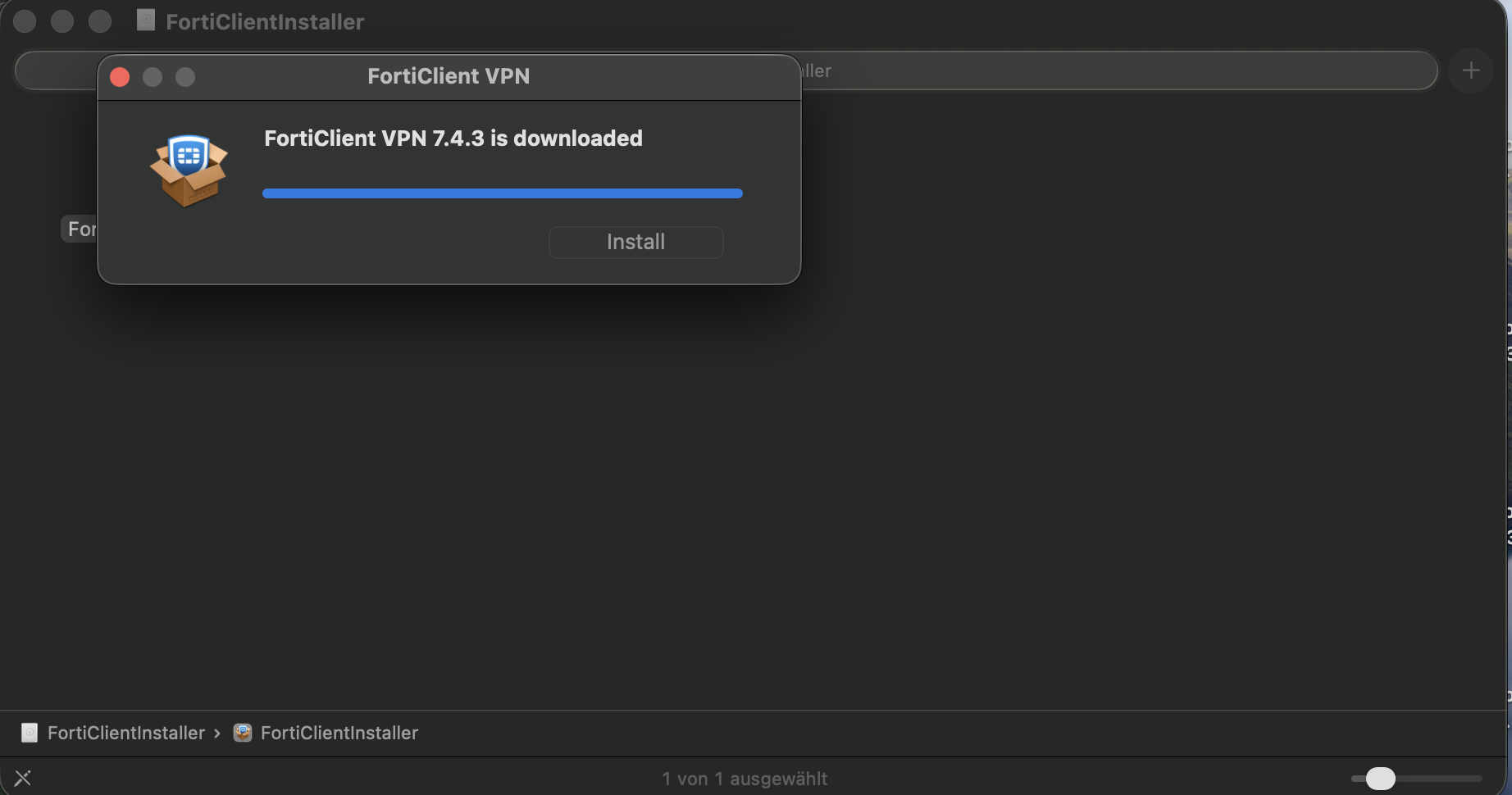Click the FortiClientInstaller breadcrumb link
The height and width of the screenshot is (795, 1512).
point(126,733)
